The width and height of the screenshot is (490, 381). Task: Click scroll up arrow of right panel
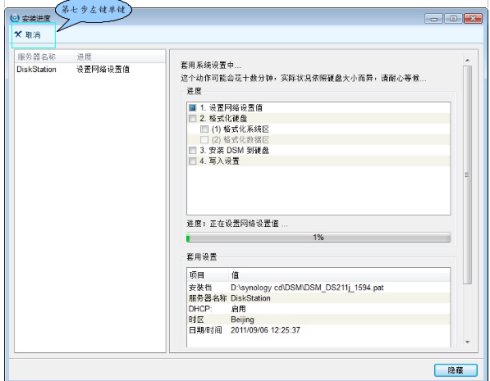(467, 61)
